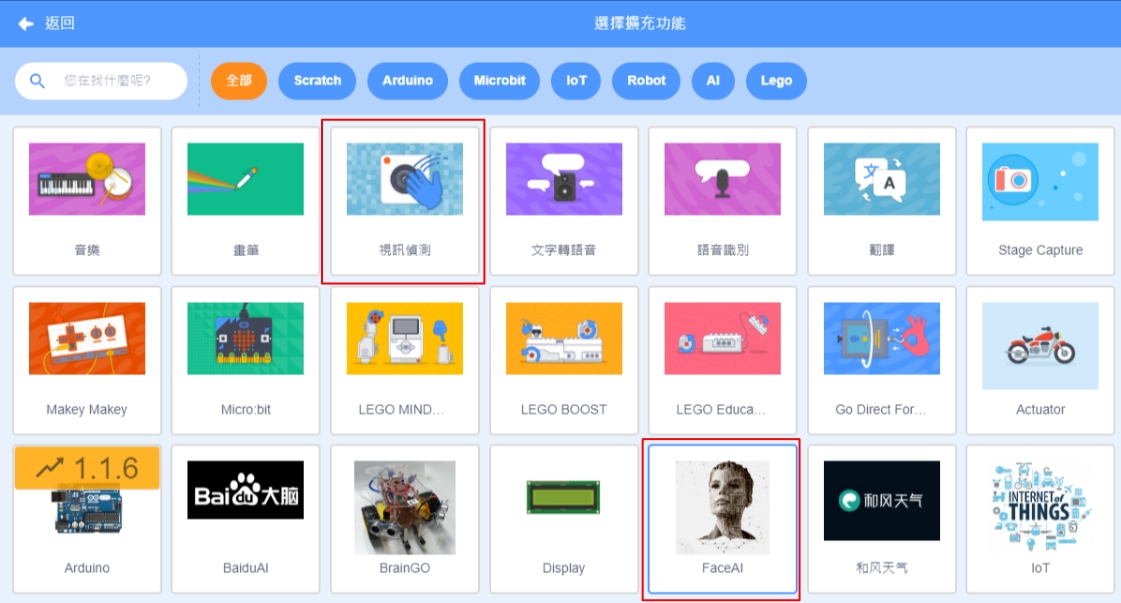The width and height of the screenshot is (1121, 603).
Task: Open the 畫筆 pen extension
Action: [x=245, y=201]
